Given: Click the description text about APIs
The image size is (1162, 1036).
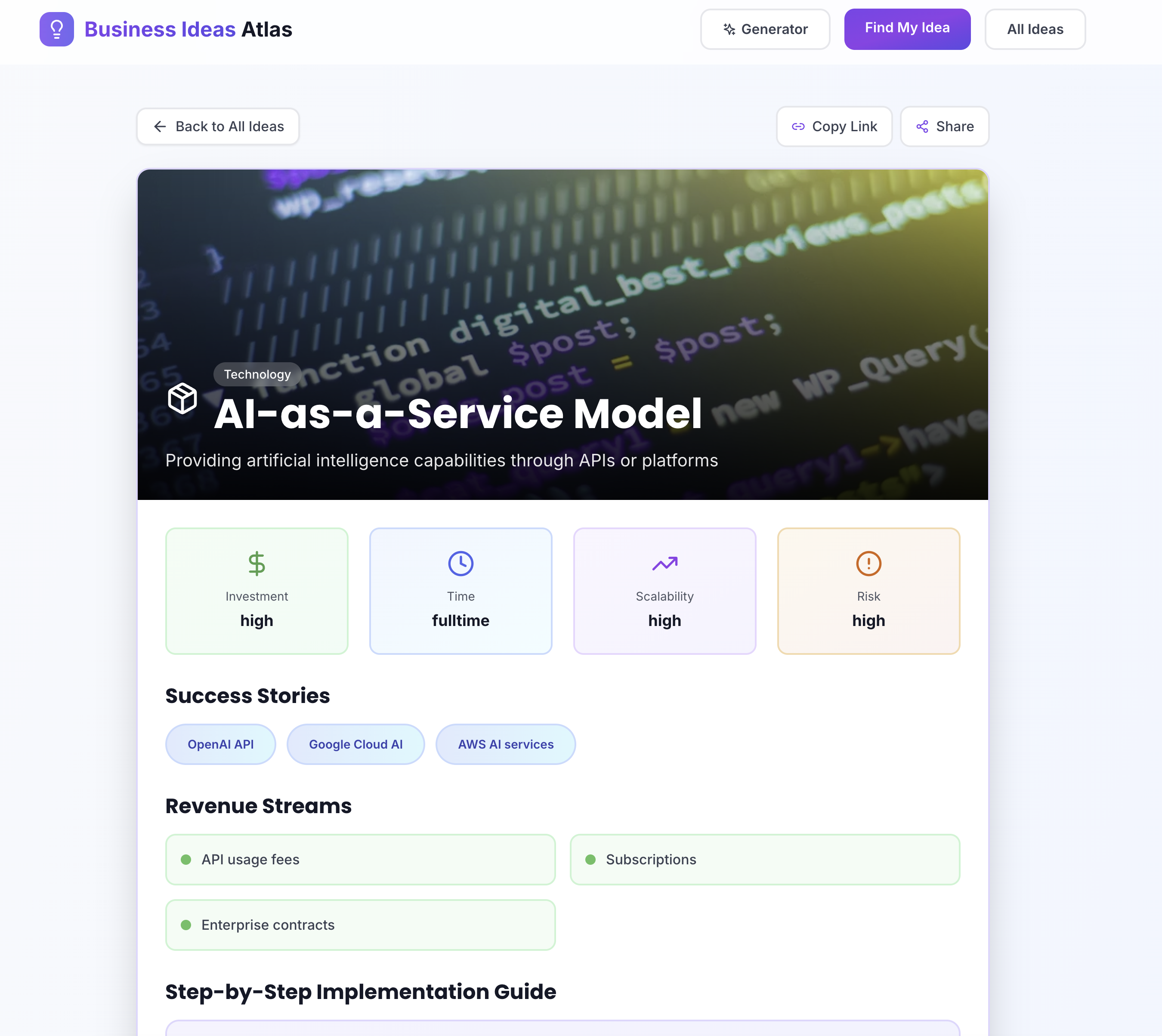Looking at the screenshot, I should 442,460.
